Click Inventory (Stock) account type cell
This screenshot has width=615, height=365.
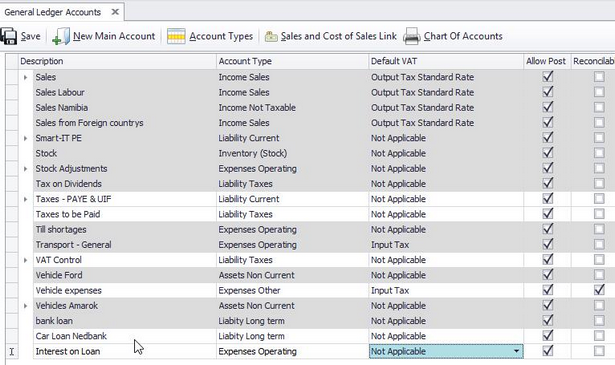[292, 153]
